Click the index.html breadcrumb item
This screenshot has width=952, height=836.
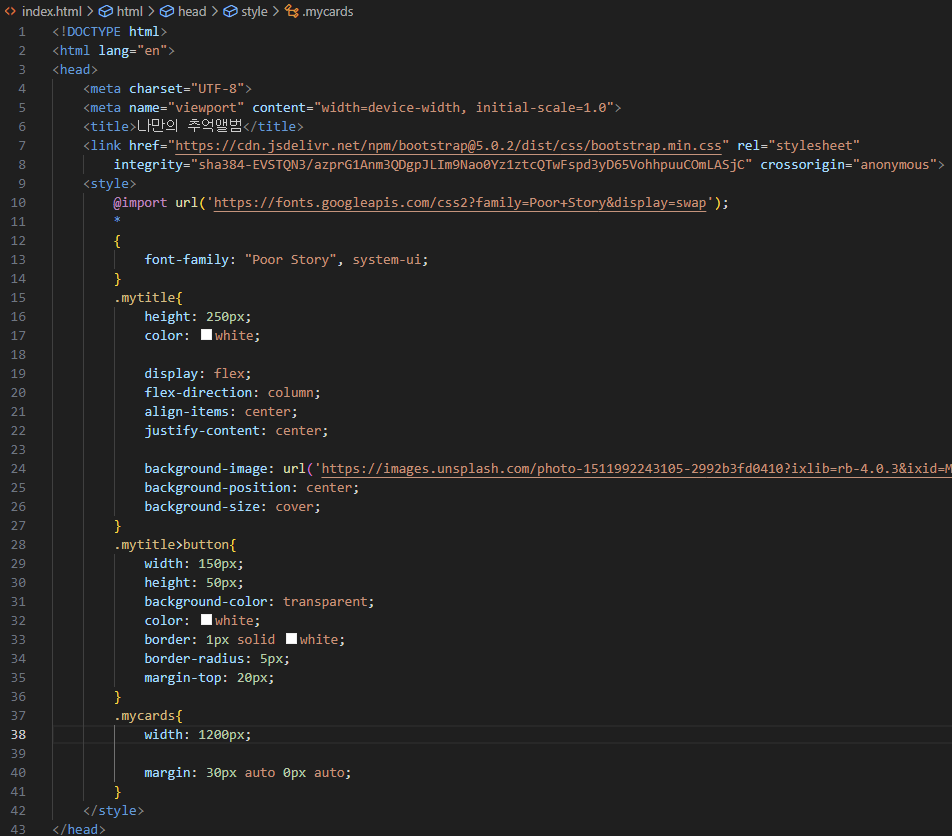(x=52, y=12)
